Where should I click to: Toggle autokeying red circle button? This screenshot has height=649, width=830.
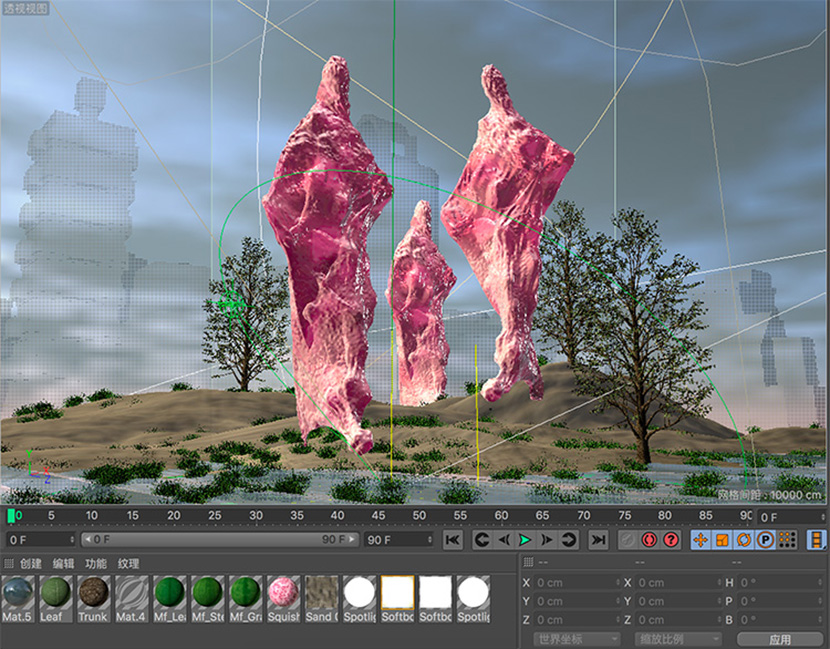(649, 539)
